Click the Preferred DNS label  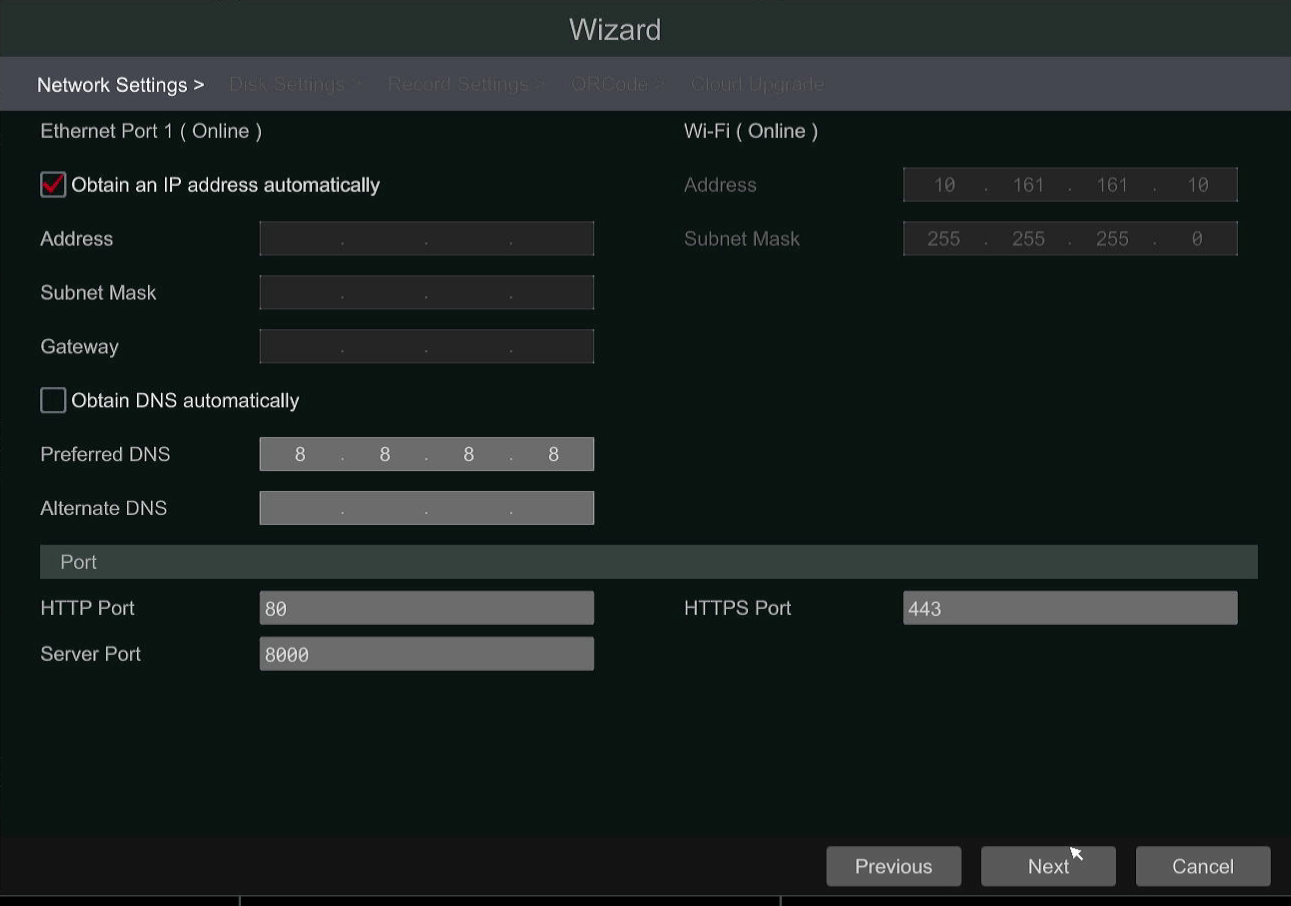[105, 454]
